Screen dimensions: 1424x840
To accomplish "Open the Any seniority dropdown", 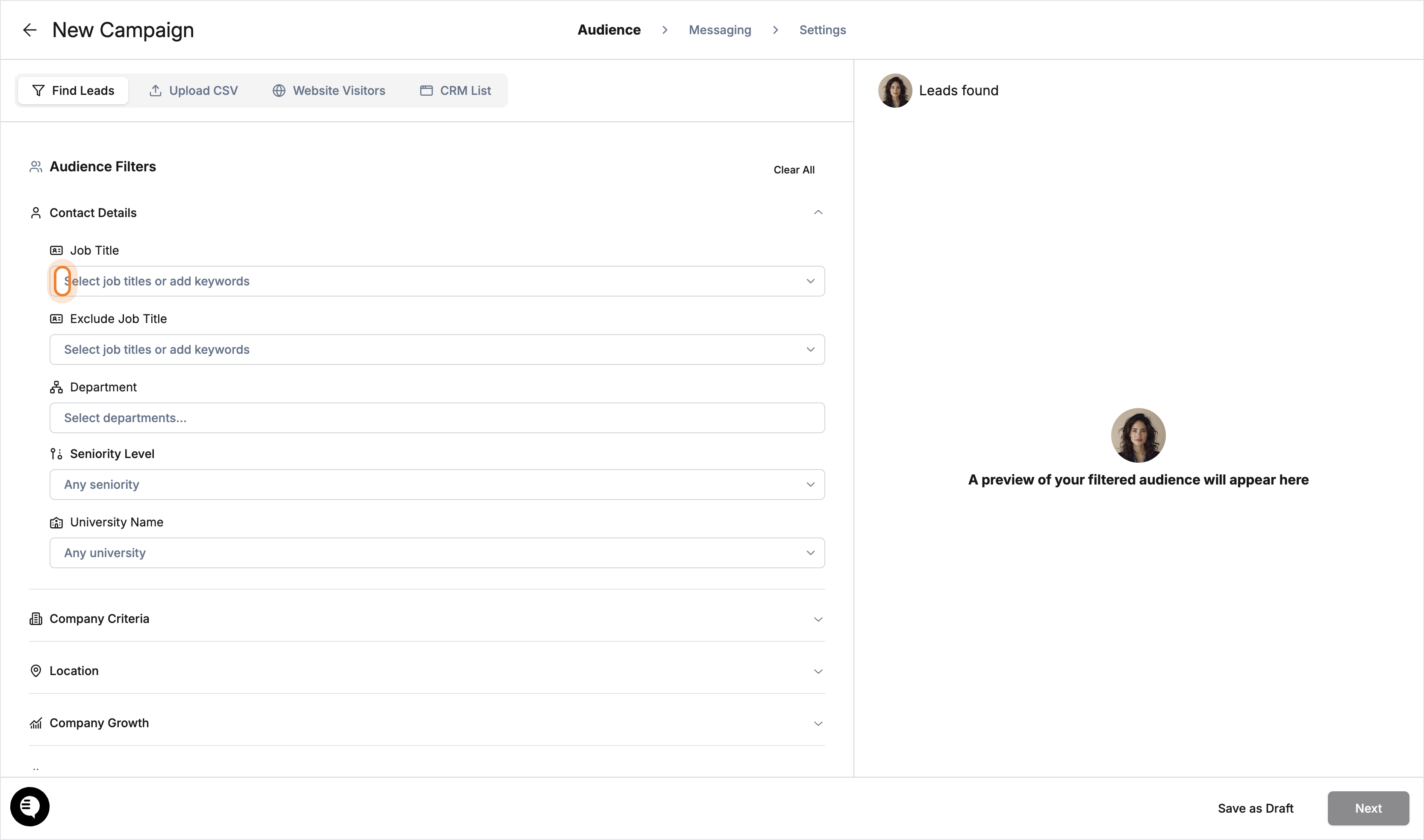I will coord(437,485).
